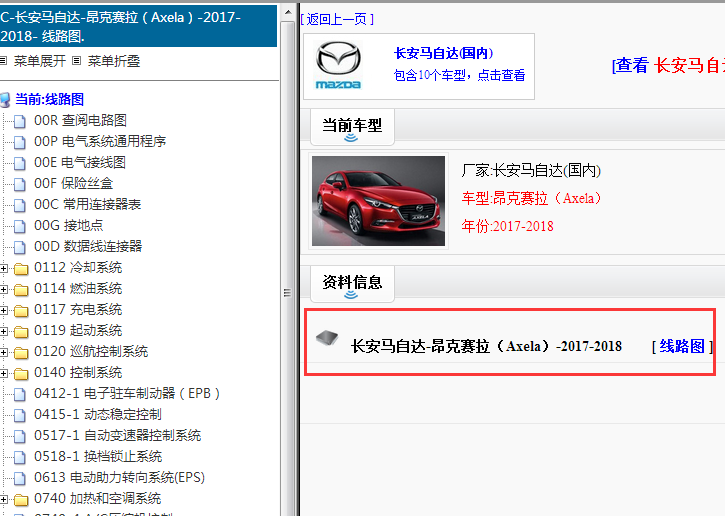Expand the 0740 加热和空调系统 node
Image resolution: width=725 pixels, height=516 pixels.
(3, 499)
